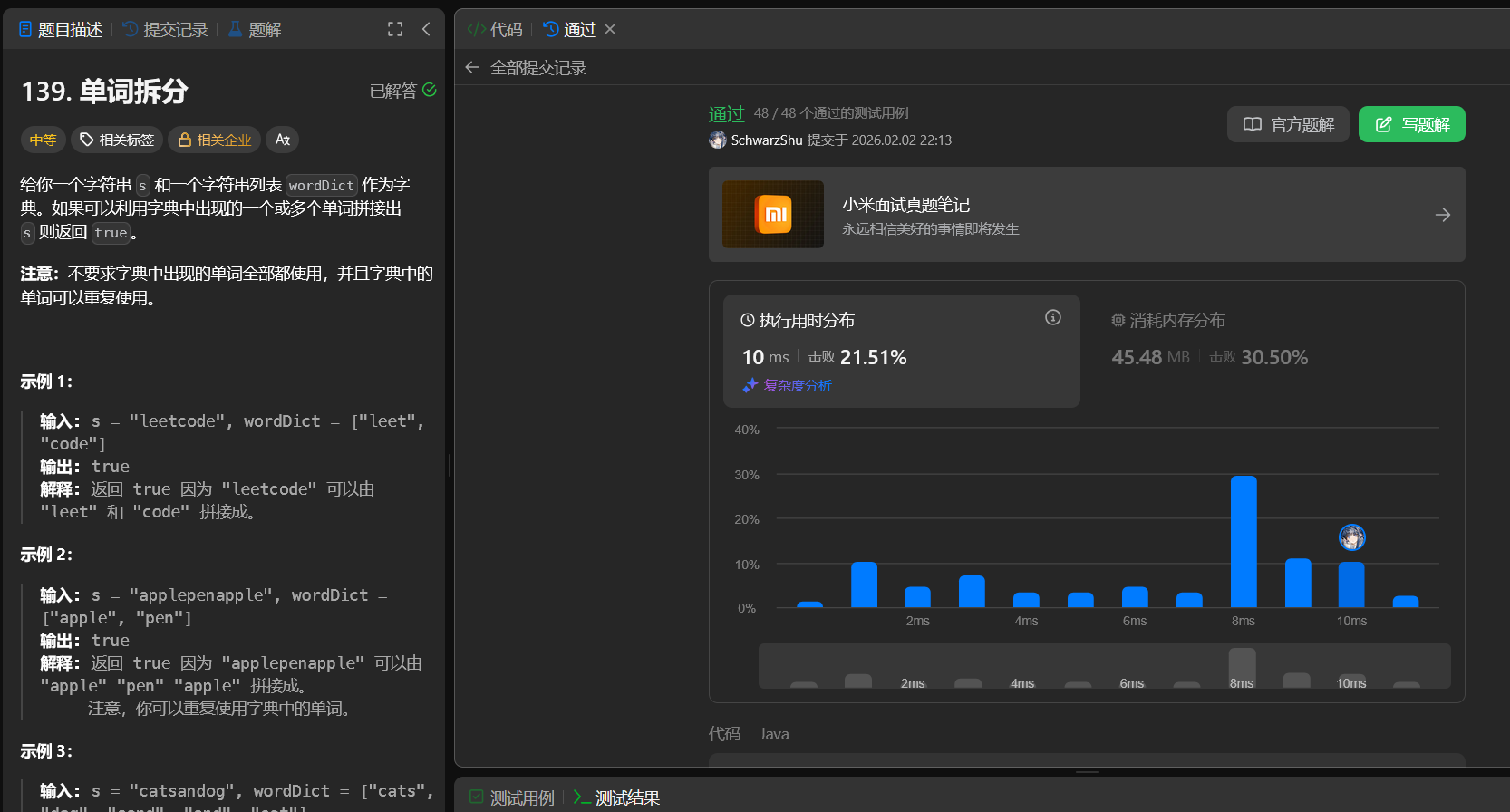1510x812 pixels.
Task: Open 小米面试真题笔记 via right arrow
Action: pyautogui.click(x=1442, y=215)
